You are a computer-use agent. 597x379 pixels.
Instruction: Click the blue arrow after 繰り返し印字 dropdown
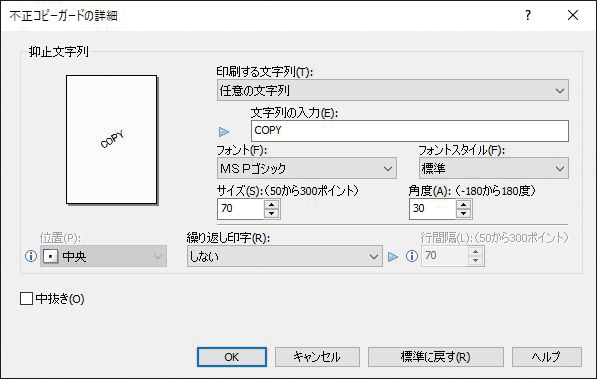393,257
